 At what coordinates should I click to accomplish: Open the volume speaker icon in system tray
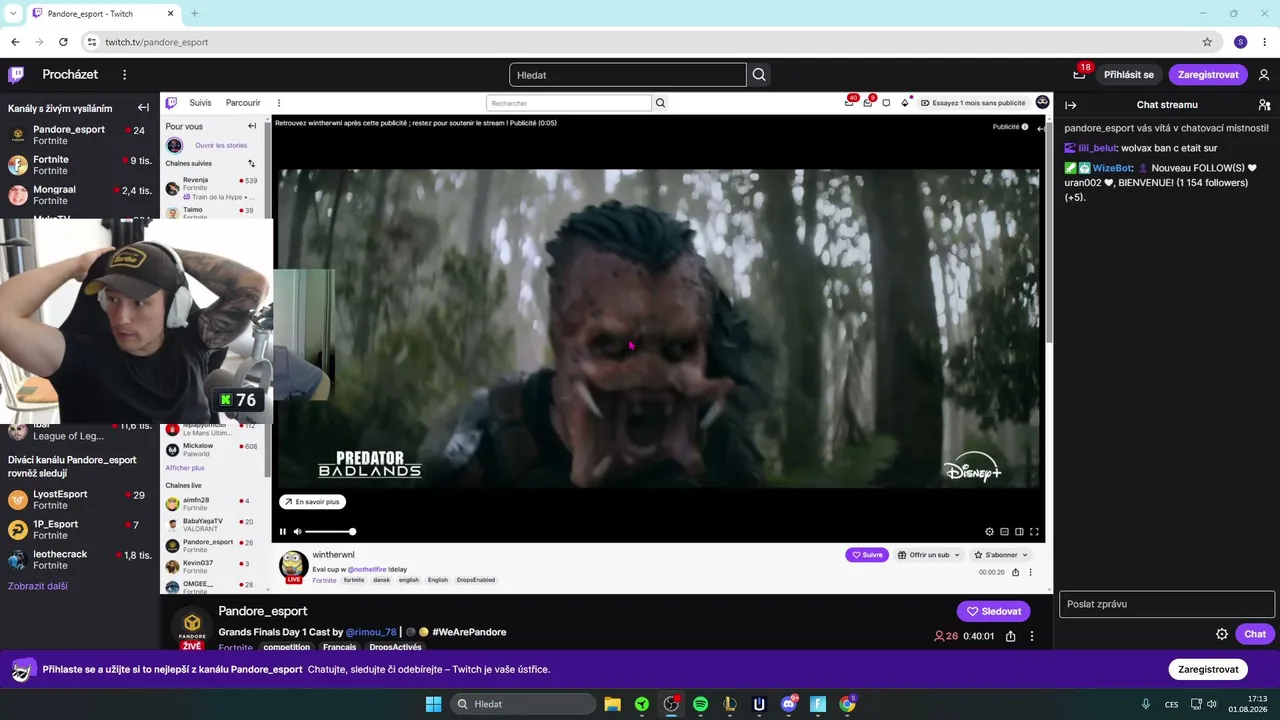click(x=1212, y=704)
